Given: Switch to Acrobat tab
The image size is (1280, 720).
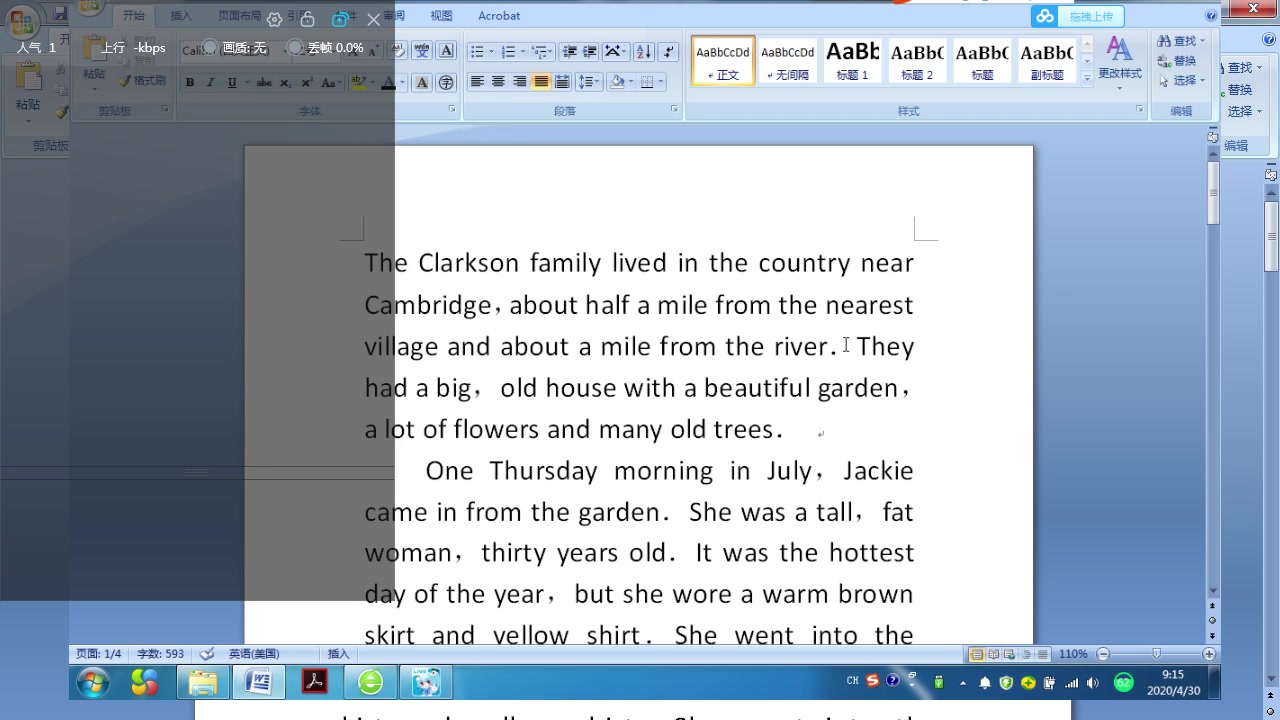Looking at the screenshot, I should (499, 16).
